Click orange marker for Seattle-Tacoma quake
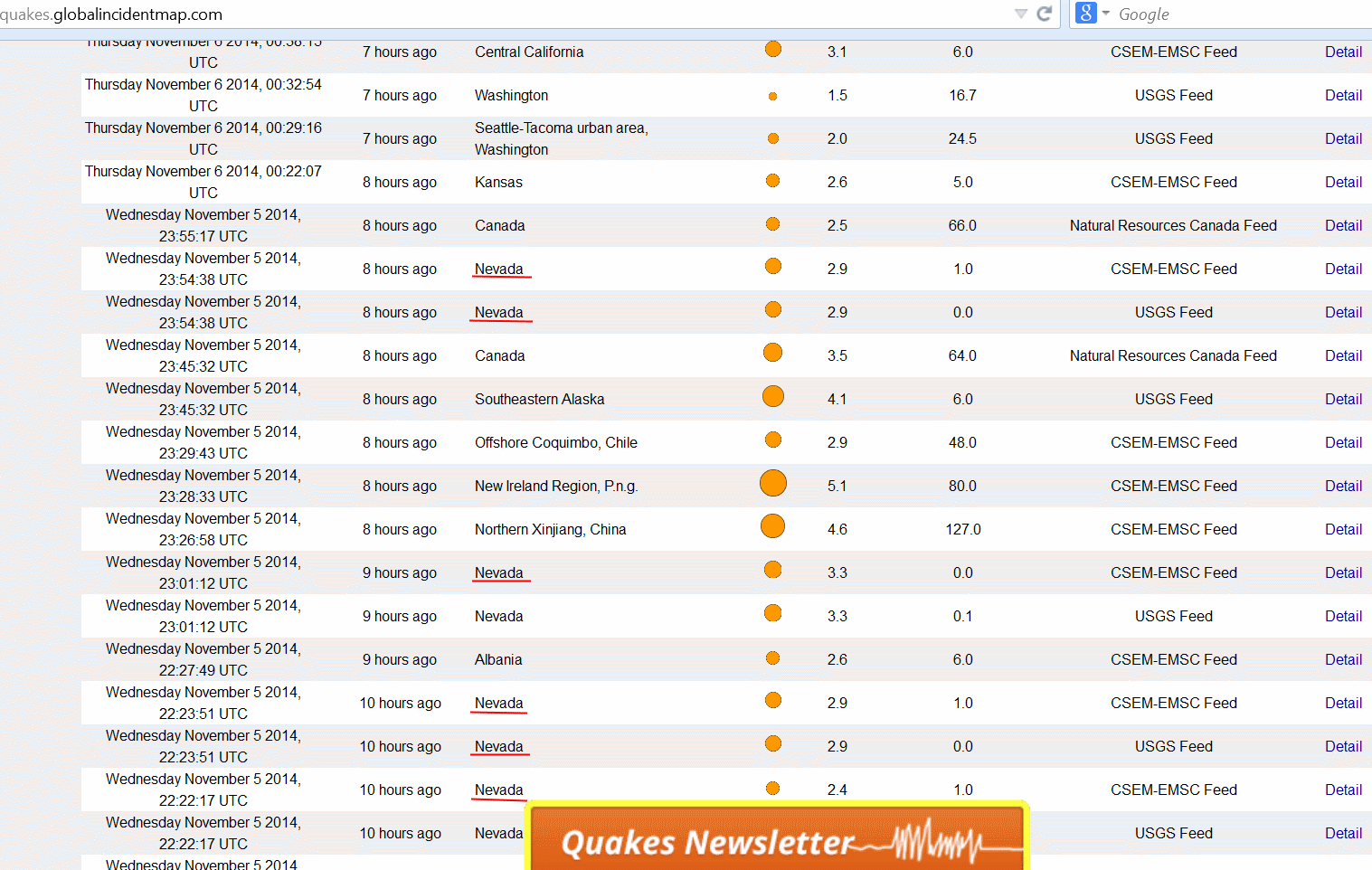The image size is (1372, 870). 773,138
